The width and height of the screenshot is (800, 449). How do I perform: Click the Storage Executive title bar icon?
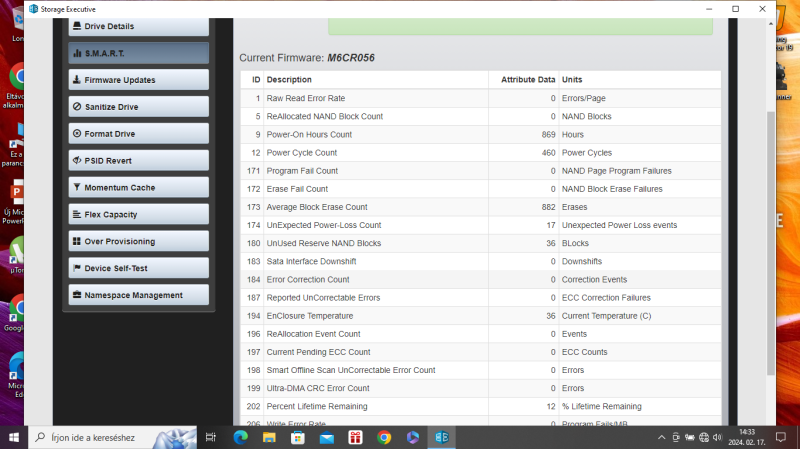tap(34, 9)
